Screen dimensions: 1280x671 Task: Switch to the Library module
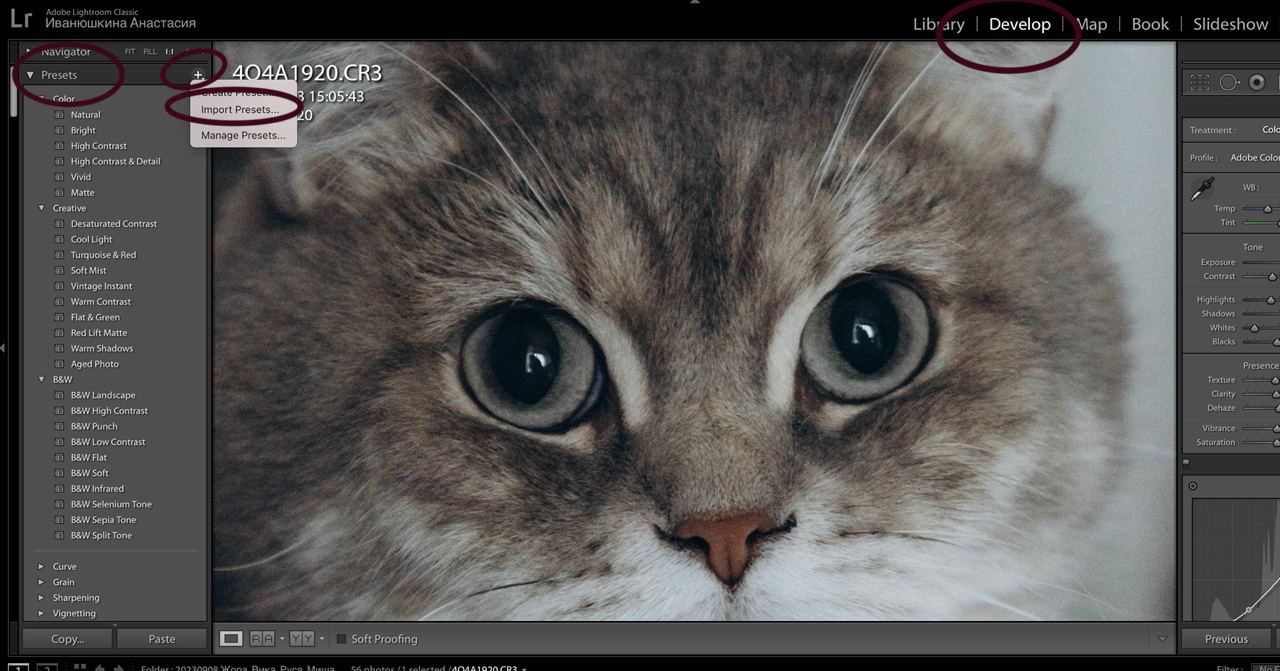tap(938, 24)
